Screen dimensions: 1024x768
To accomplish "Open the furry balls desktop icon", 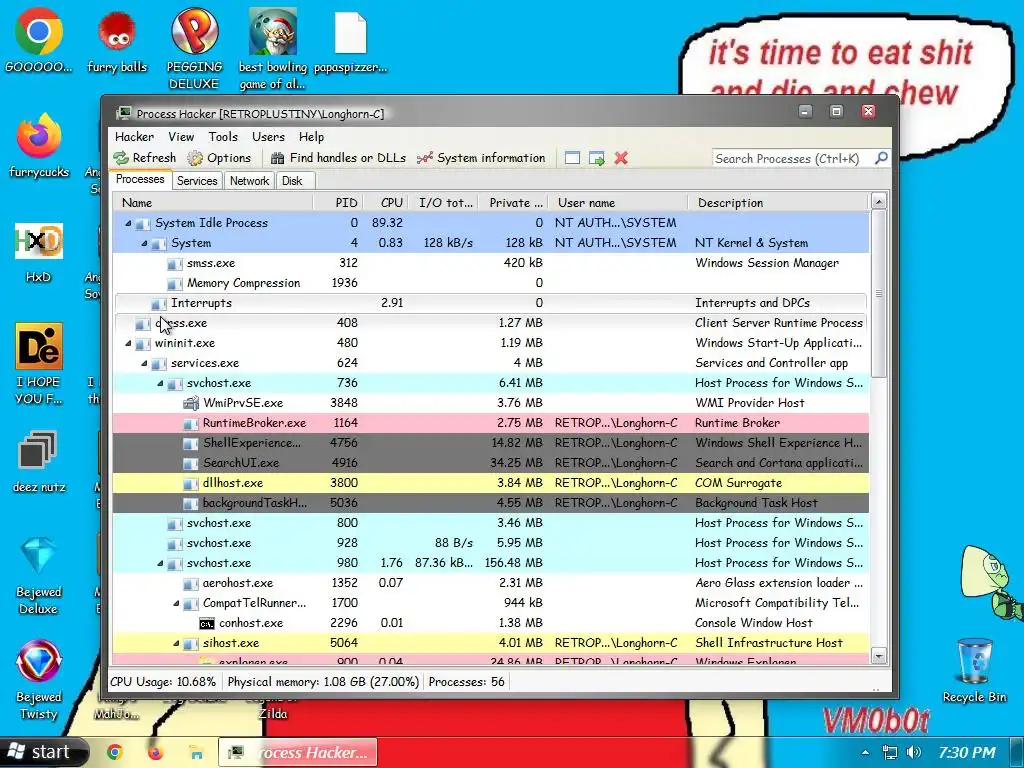I will click(x=117, y=42).
